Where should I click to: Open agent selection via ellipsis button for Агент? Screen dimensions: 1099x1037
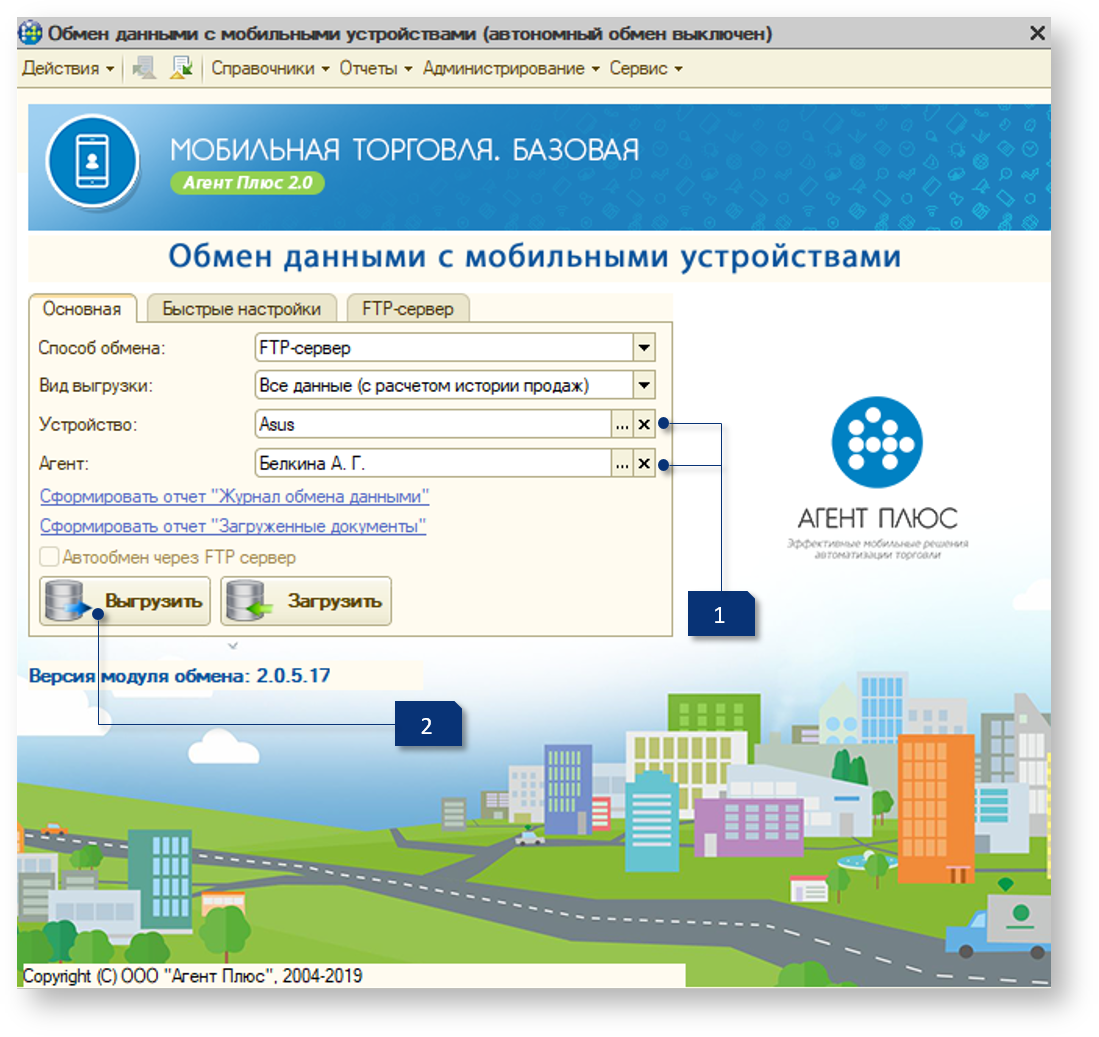(x=622, y=464)
